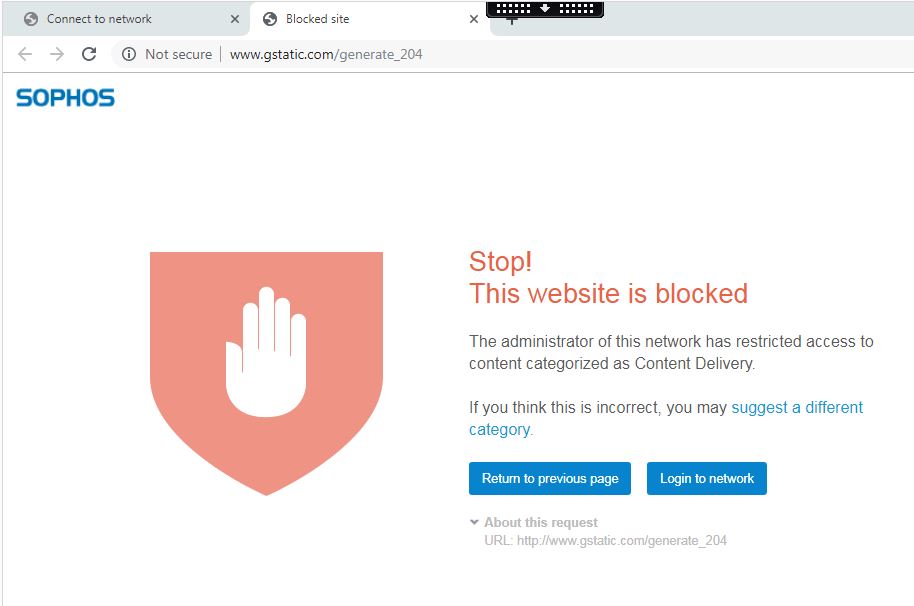Close the Blocked site tab
Image resolution: width=914 pixels, height=606 pixels.
click(474, 19)
